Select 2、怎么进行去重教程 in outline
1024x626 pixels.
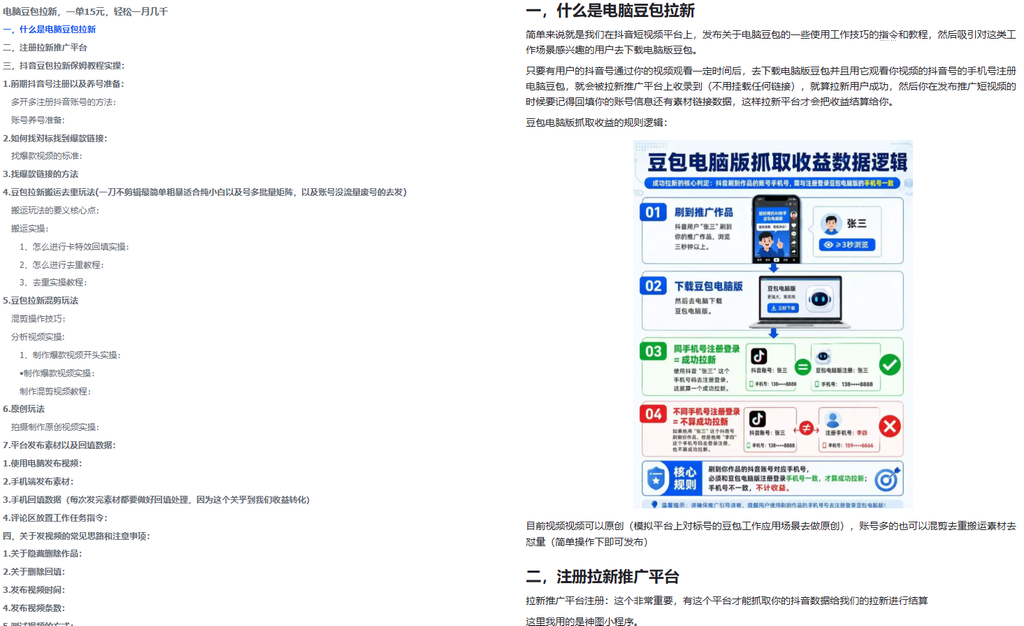pos(62,265)
